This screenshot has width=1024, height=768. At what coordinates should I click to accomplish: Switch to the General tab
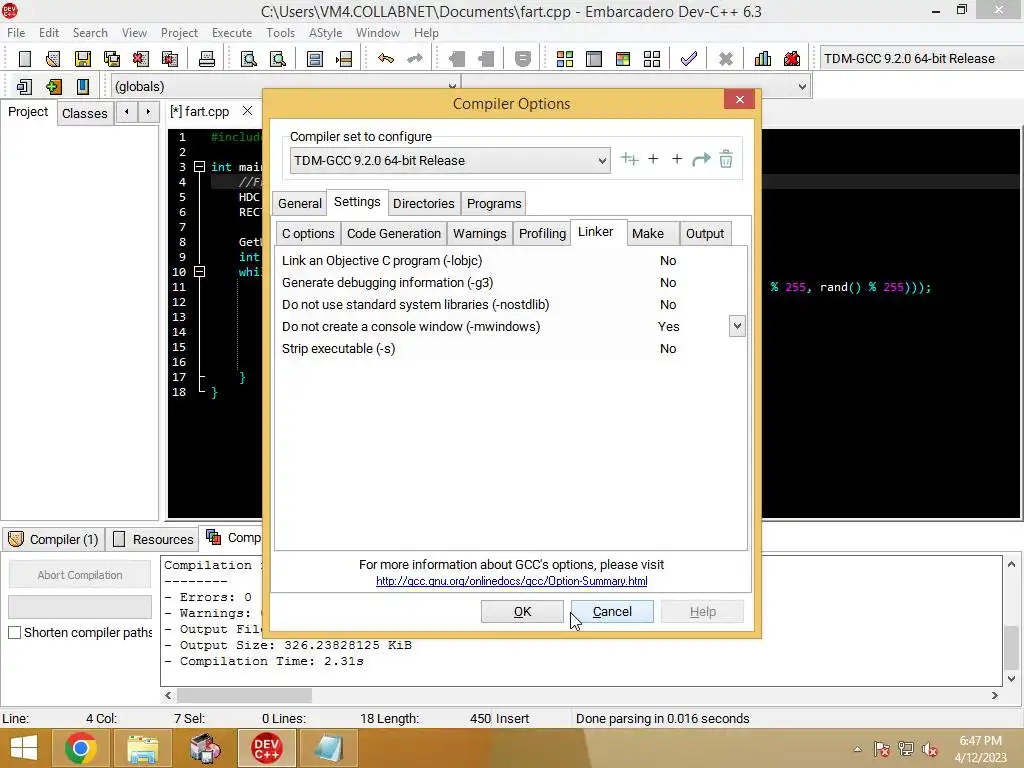300,204
